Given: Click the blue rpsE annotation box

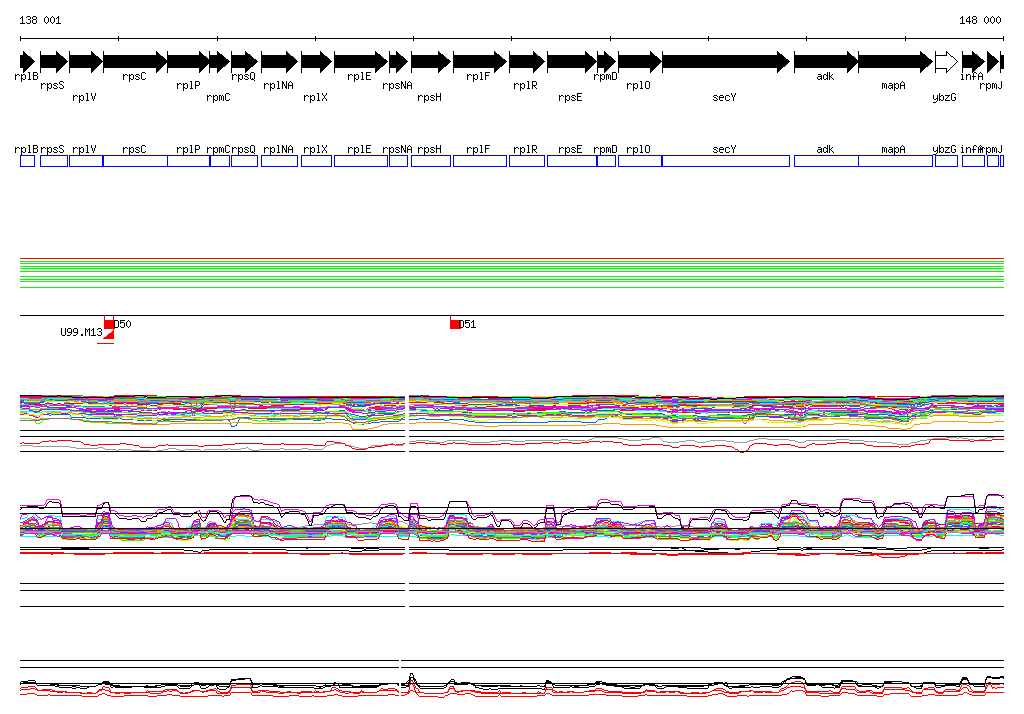Looking at the screenshot, I should (572, 161).
